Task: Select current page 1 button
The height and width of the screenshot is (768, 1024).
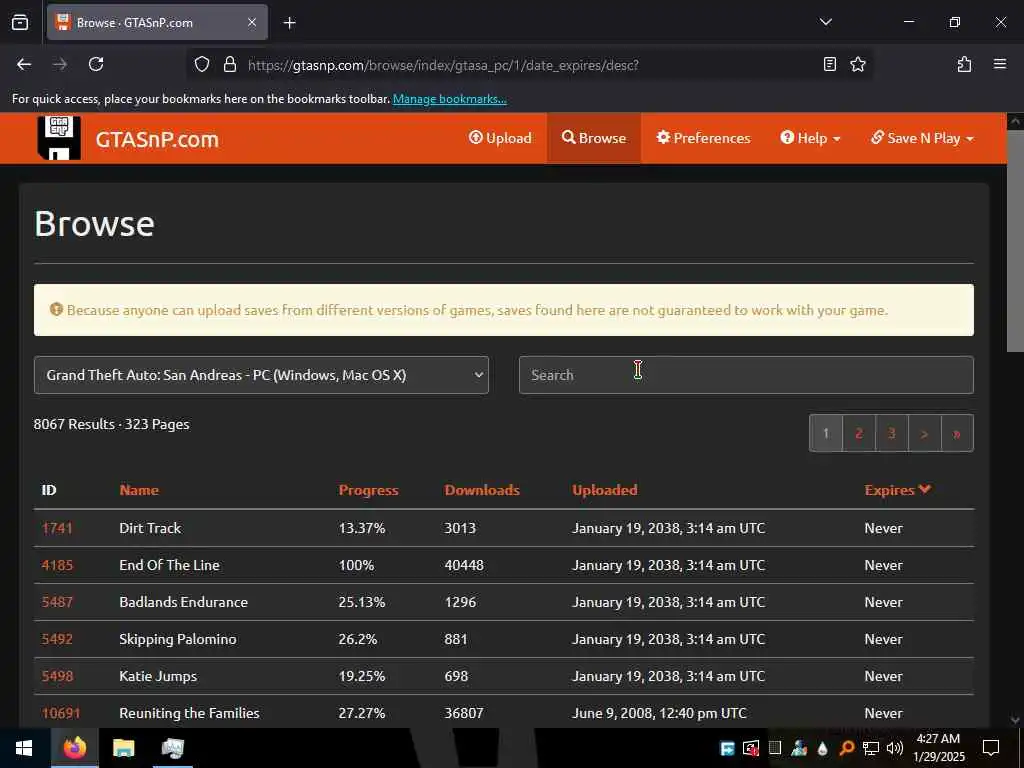Action: (825, 433)
